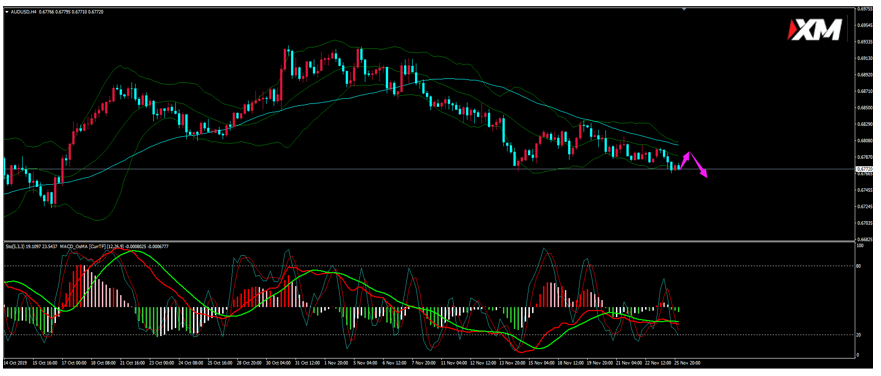Click the 80 level on indicator scale
This screenshot has height=376, width=881.
click(859, 266)
